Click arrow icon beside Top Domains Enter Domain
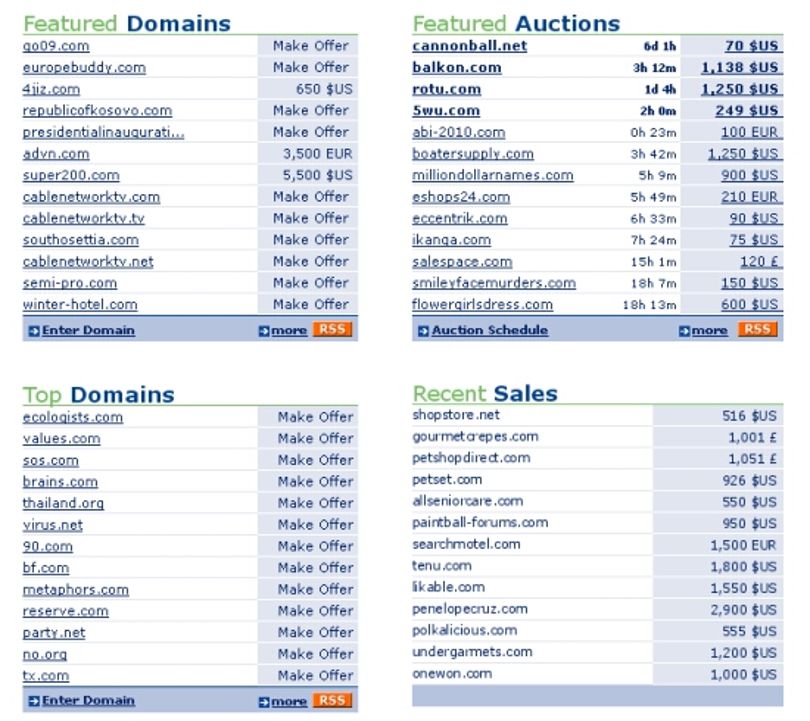Image resolution: width=810 pixels, height=721 pixels. click(x=34, y=701)
